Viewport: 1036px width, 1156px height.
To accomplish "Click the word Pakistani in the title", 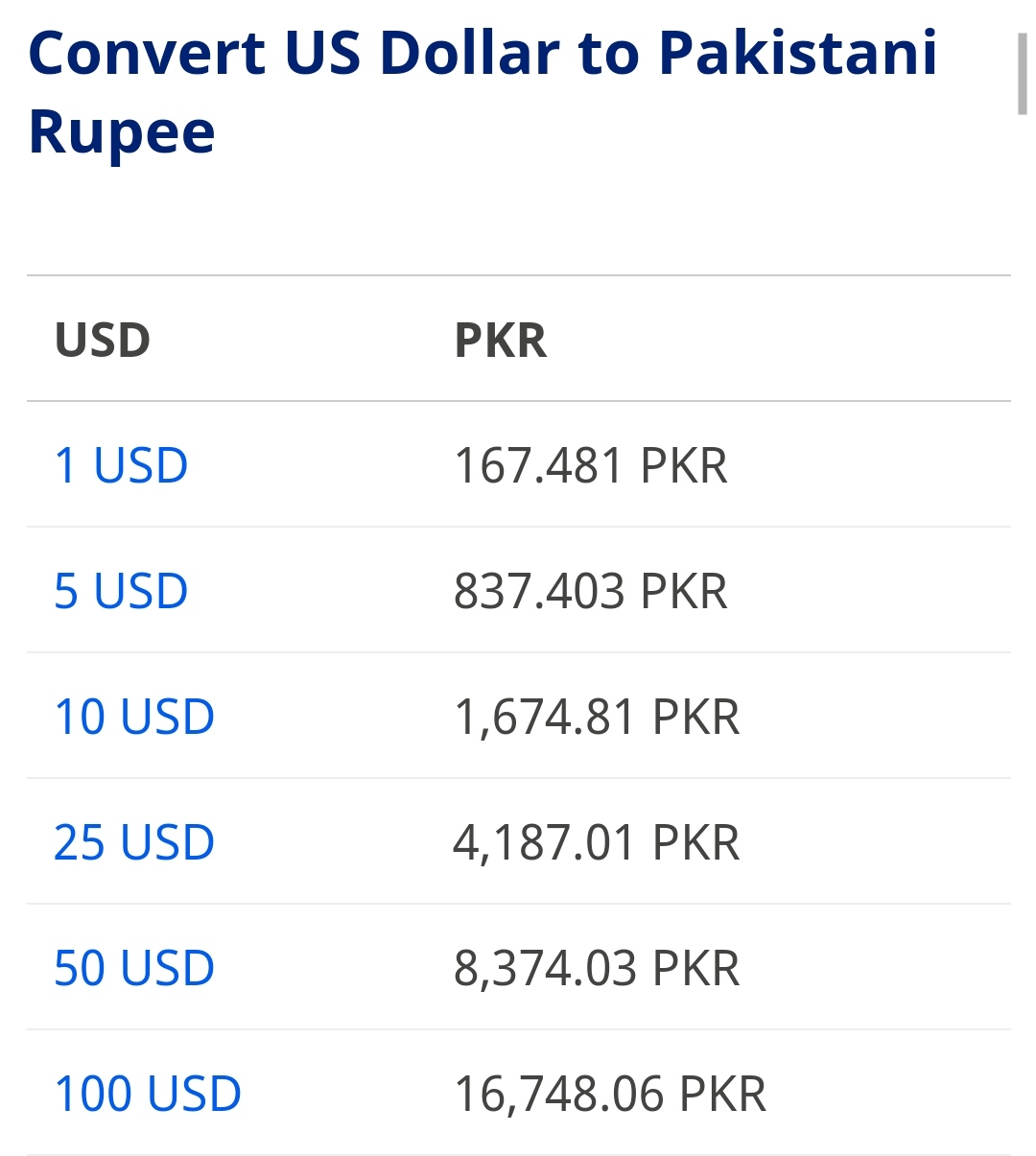I will [798, 53].
